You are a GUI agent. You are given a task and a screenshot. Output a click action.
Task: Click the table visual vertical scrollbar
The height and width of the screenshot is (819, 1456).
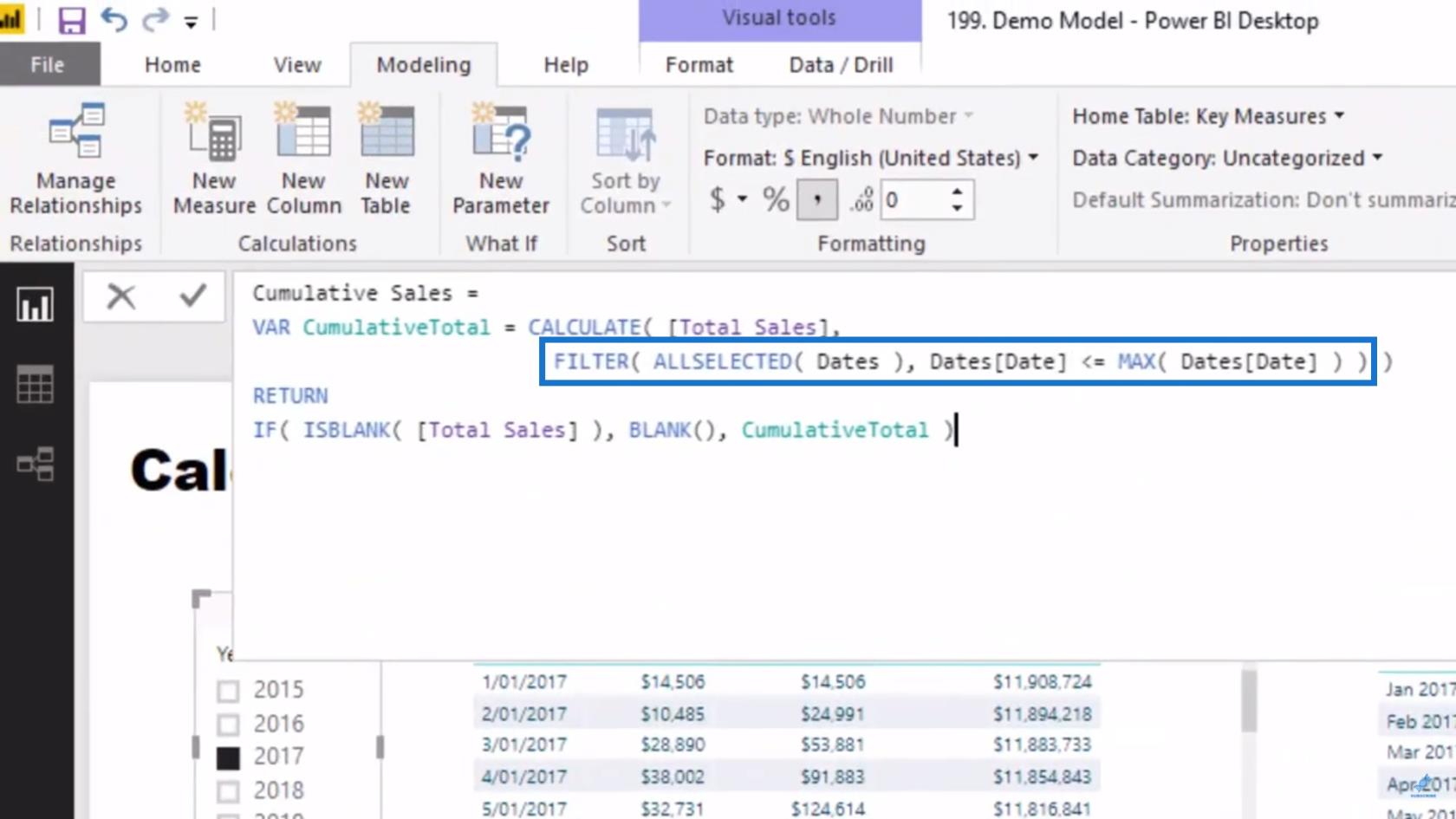[1249, 700]
